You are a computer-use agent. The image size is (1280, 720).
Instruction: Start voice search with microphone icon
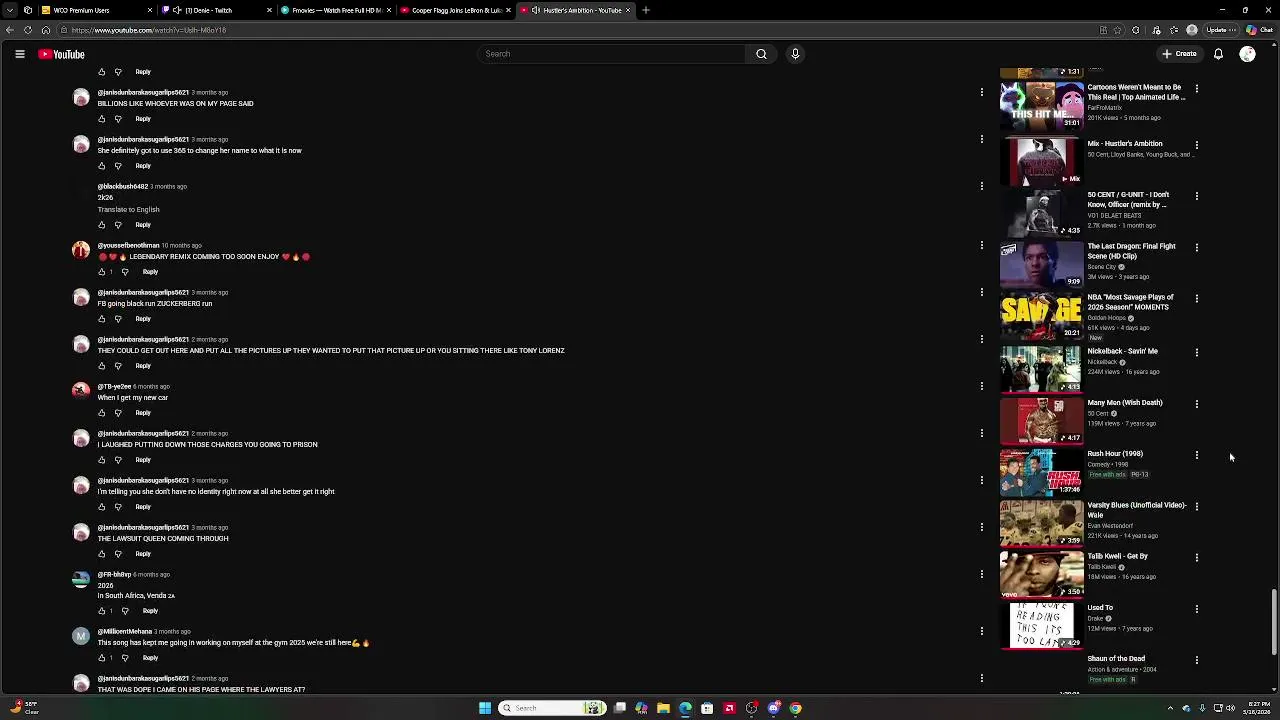[x=795, y=54]
